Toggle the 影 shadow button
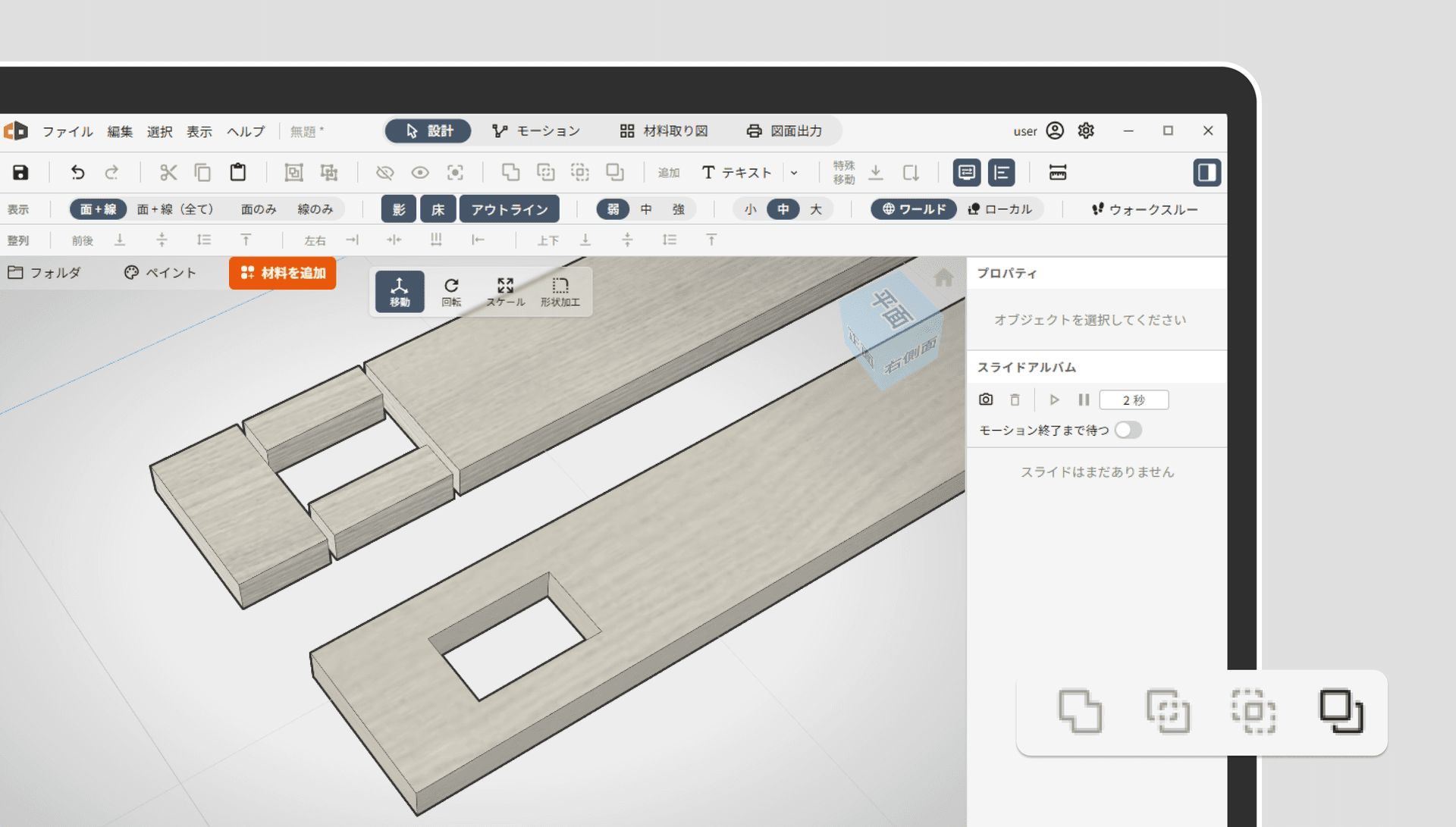Screen dimensions: 1456x827 point(399,209)
